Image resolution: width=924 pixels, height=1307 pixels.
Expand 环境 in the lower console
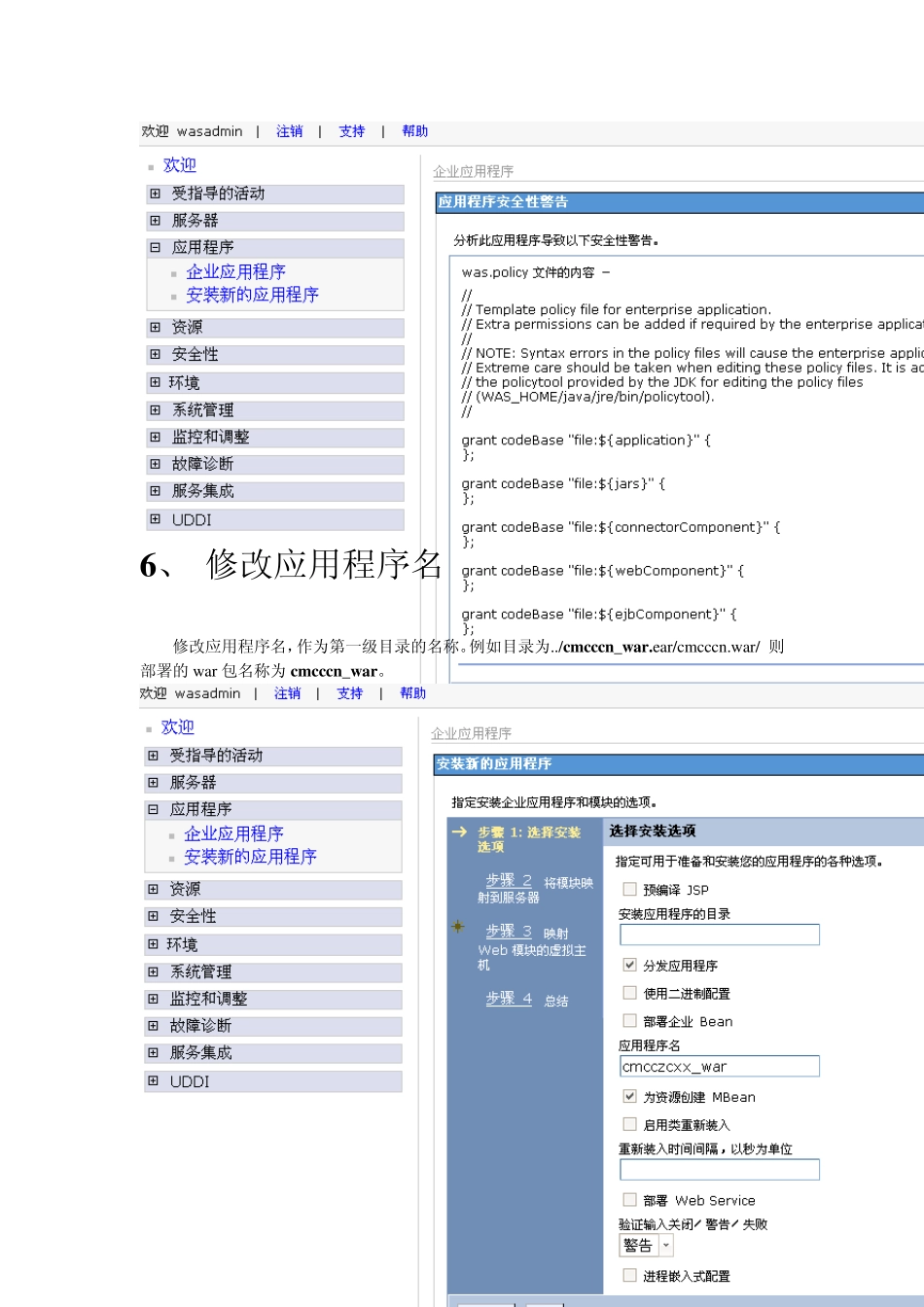coord(154,944)
